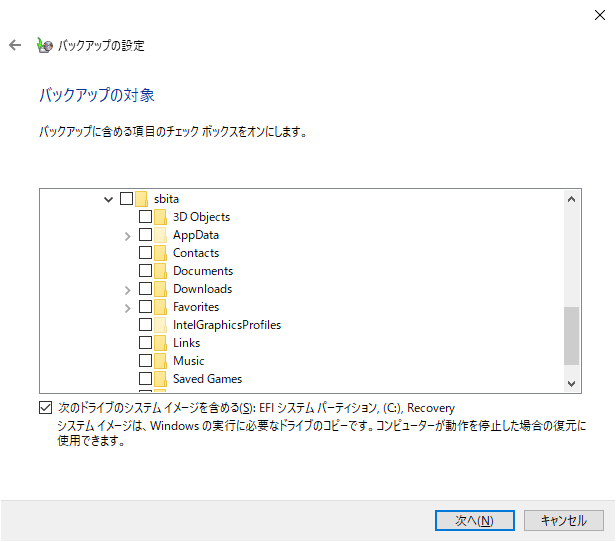Check the Music checkbox
Screen dimensions: 616x542
tap(145, 361)
